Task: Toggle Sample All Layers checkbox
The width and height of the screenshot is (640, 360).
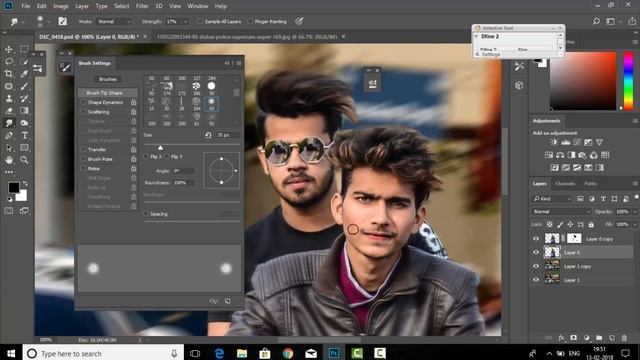Action: click(200, 21)
